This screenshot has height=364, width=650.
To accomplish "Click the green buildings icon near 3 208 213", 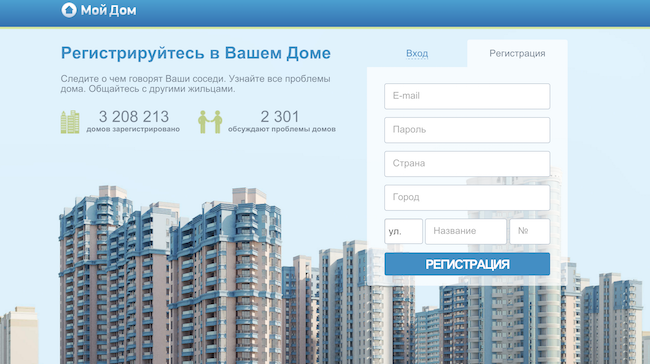I will [x=70, y=122].
